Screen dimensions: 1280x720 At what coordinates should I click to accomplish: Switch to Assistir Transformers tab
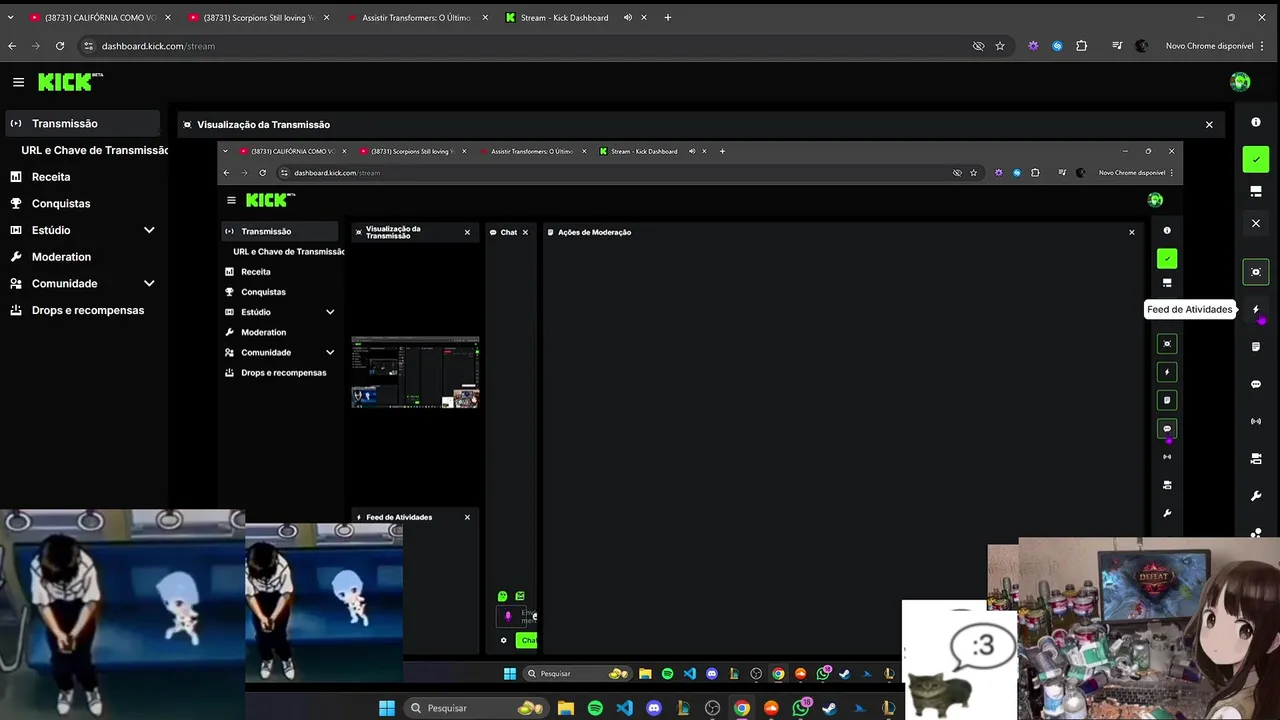(417, 17)
